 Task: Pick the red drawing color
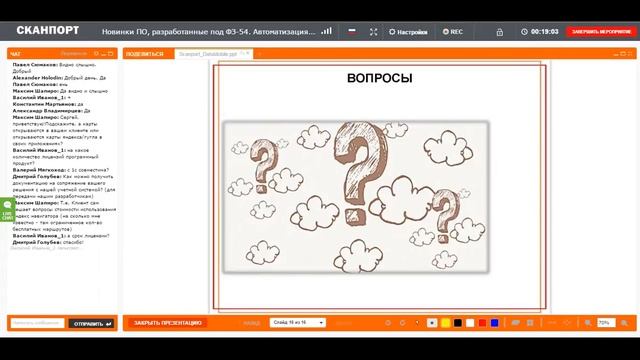tap(482, 323)
